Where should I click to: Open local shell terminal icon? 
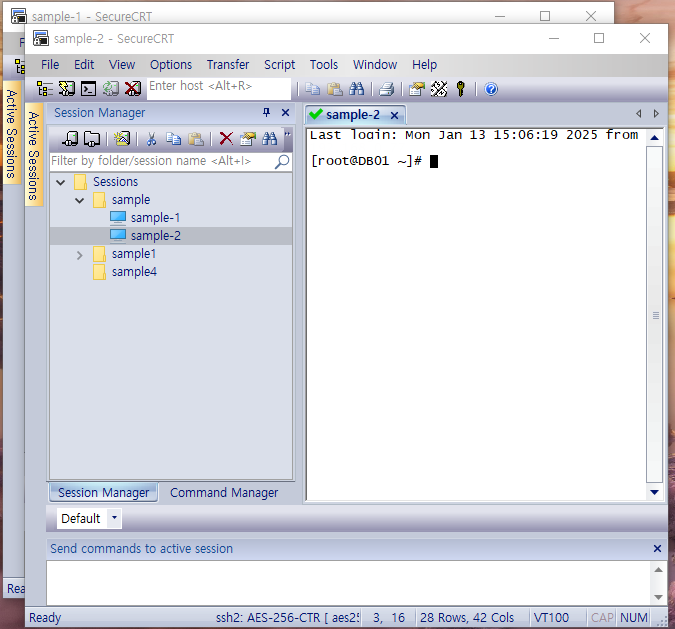tap(89, 89)
